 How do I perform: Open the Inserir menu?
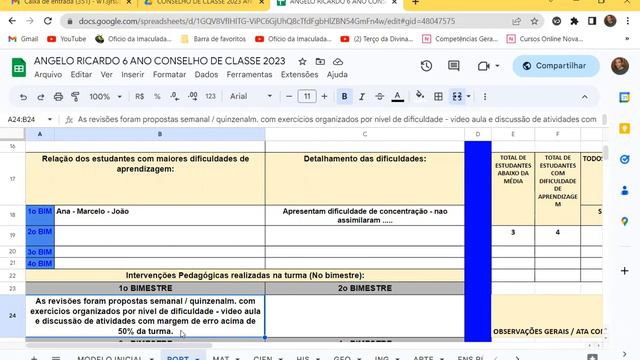point(133,75)
